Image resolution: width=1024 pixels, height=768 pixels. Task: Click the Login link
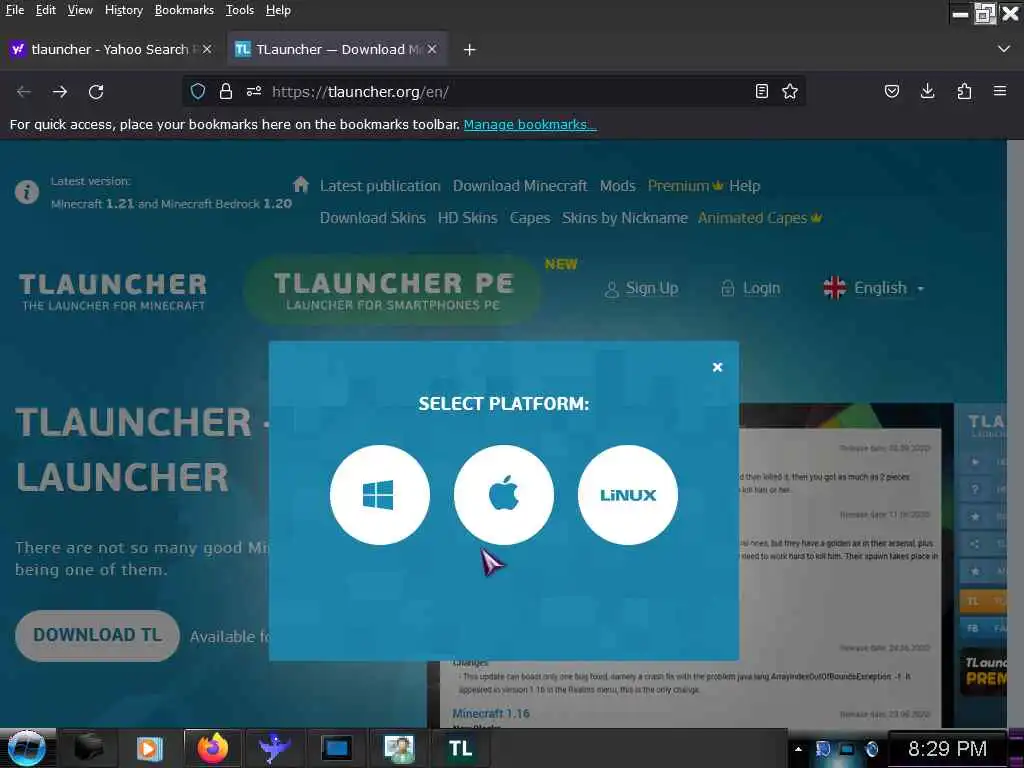point(751,288)
